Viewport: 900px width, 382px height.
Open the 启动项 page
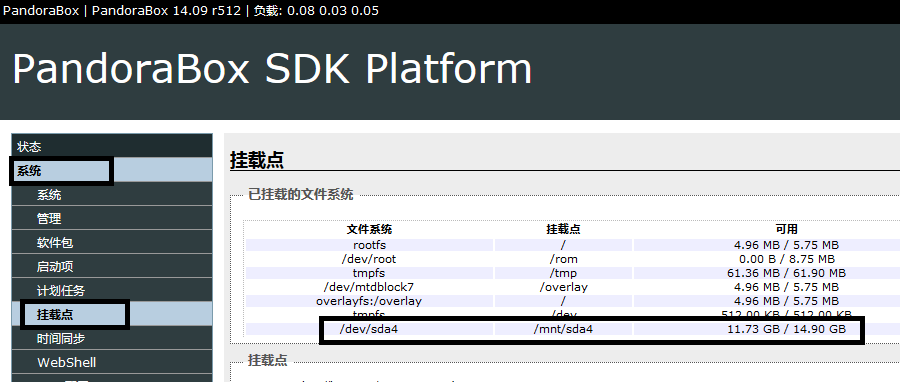pyautogui.click(x=112, y=267)
